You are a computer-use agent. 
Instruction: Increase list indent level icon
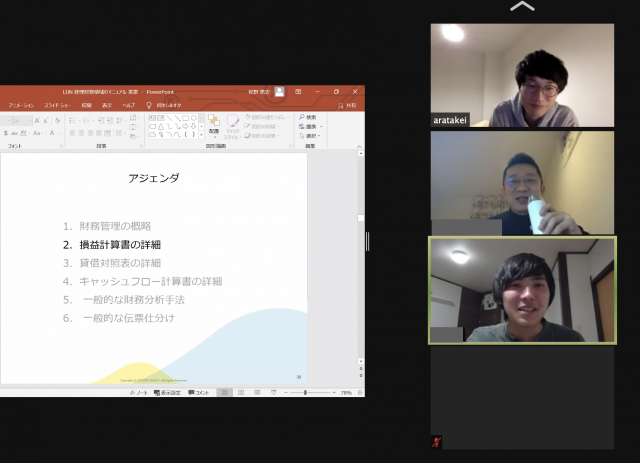[x=110, y=120]
